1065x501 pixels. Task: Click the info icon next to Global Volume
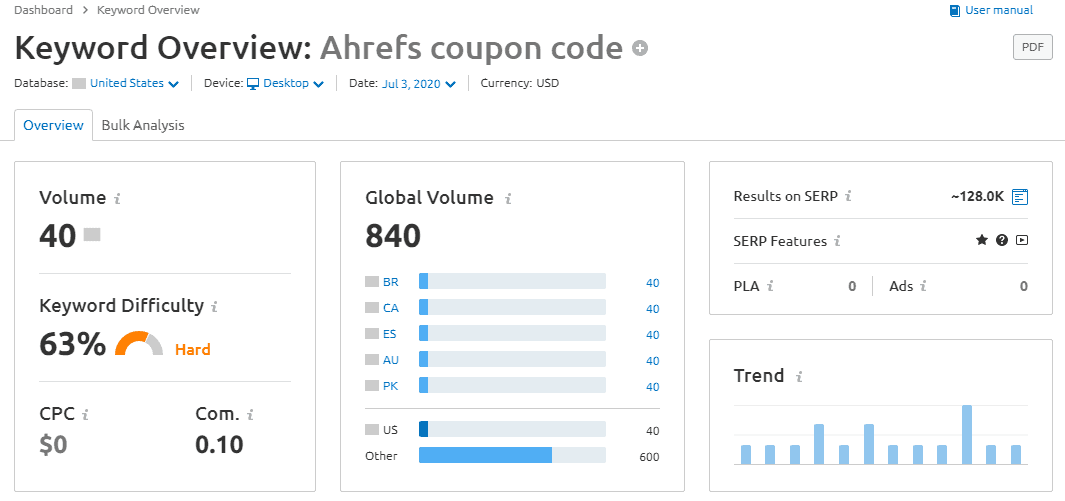[x=507, y=199]
